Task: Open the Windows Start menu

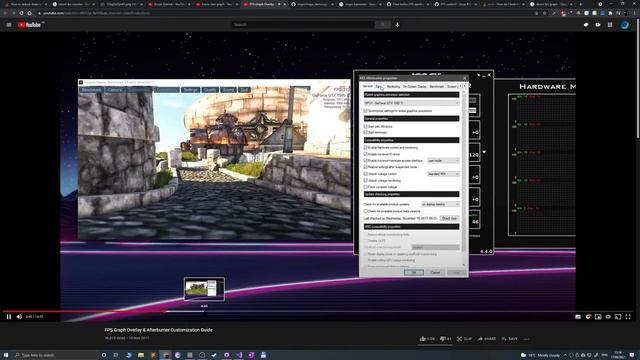Action: coord(6,355)
